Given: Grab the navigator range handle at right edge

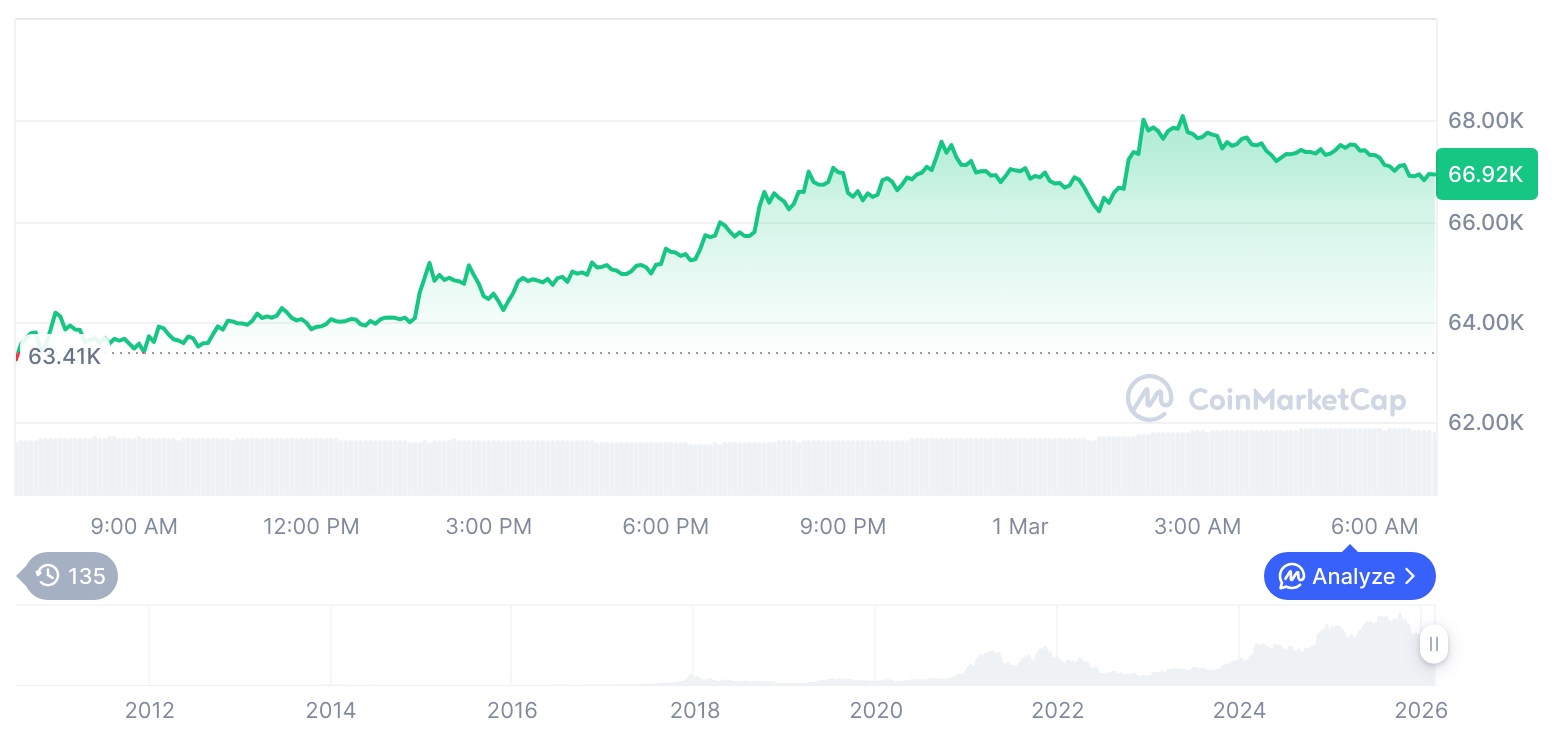Looking at the screenshot, I should [1434, 645].
